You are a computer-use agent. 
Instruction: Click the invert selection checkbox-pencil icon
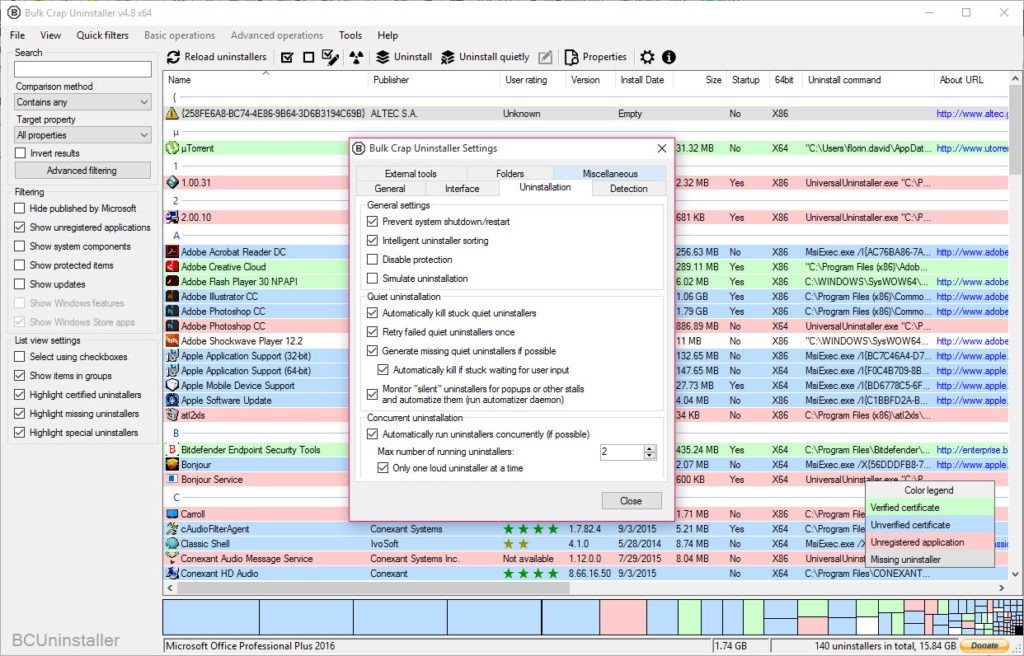tap(330, 57)
